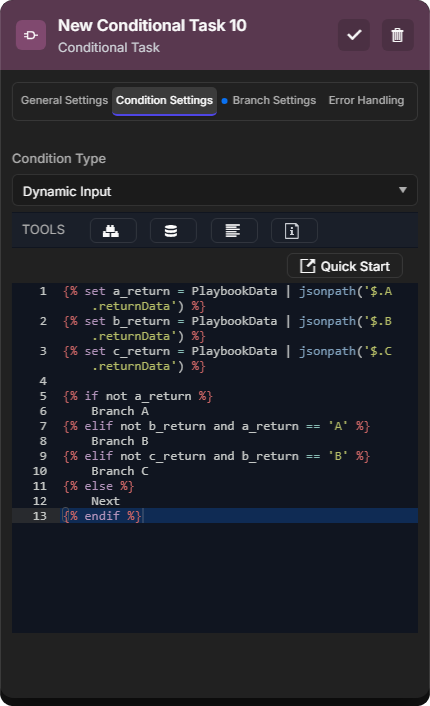Image resolution: width=430 pixels, height=706 pixels.
Task: Click the title New Conditional Task 10
Action: (x=152, y=26)
